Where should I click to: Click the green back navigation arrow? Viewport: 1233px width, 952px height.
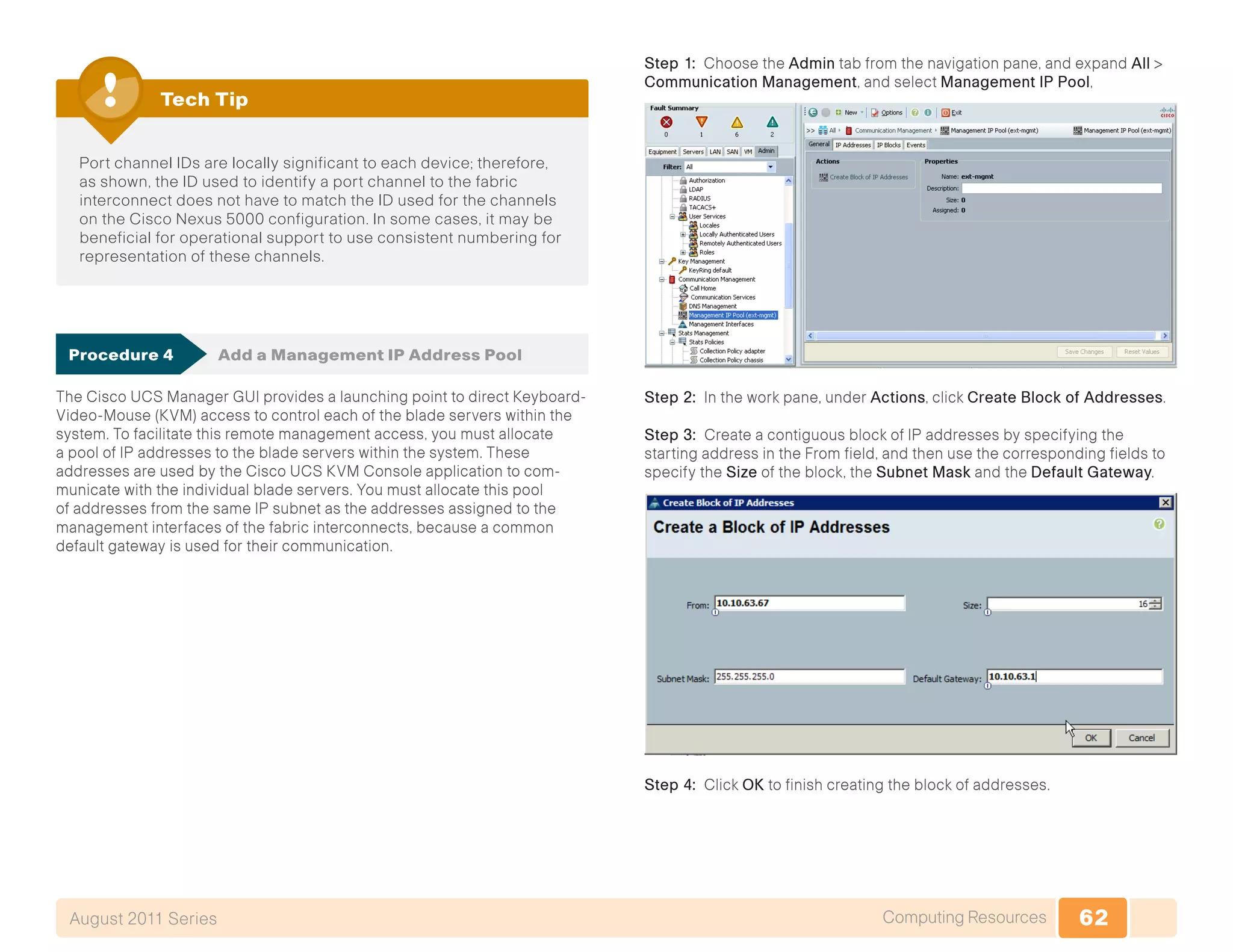[x=813, y=113]
